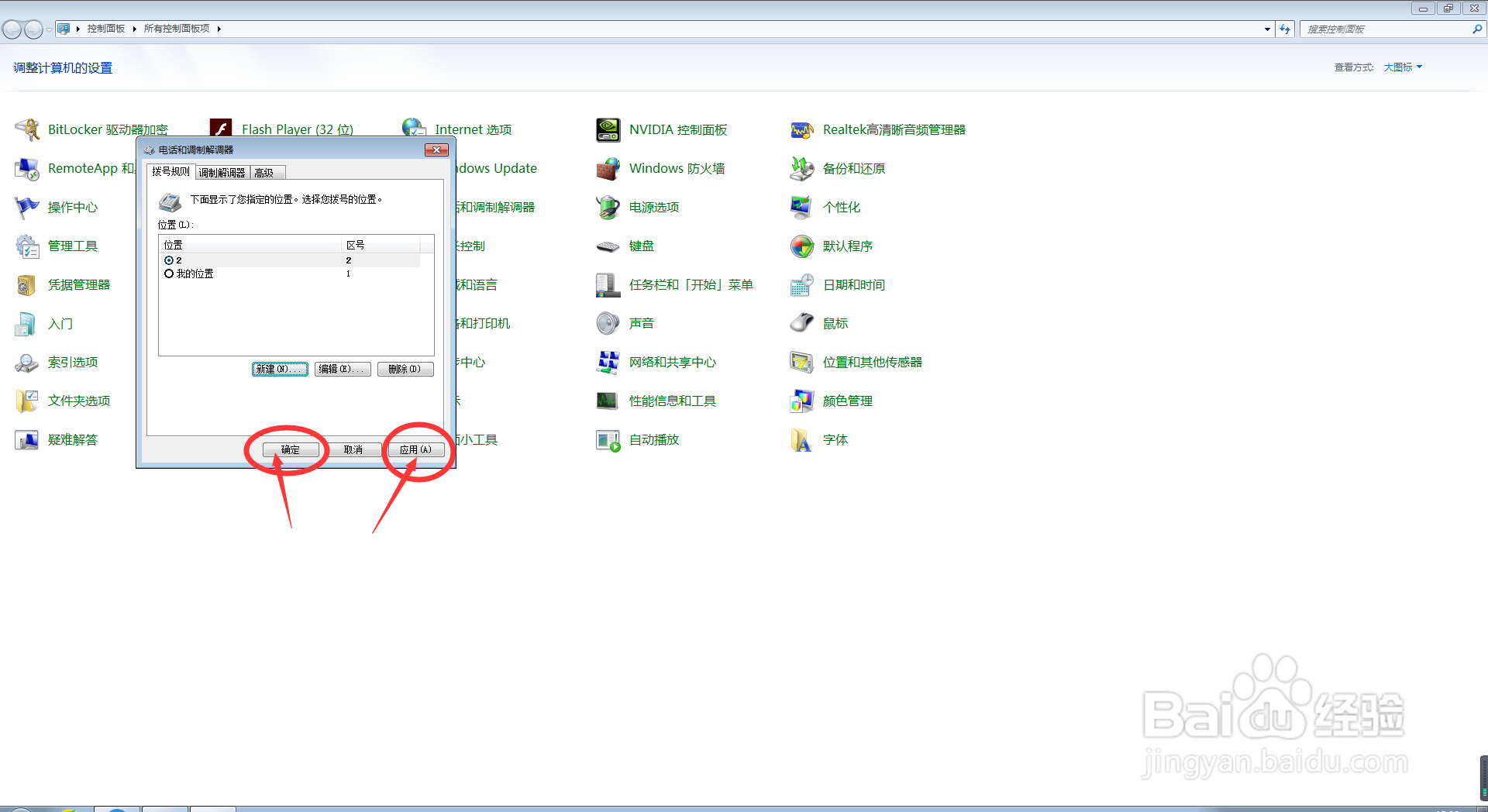
Task: Open Taskbar and Start Menu icon
Action: [x=608, y=284]
